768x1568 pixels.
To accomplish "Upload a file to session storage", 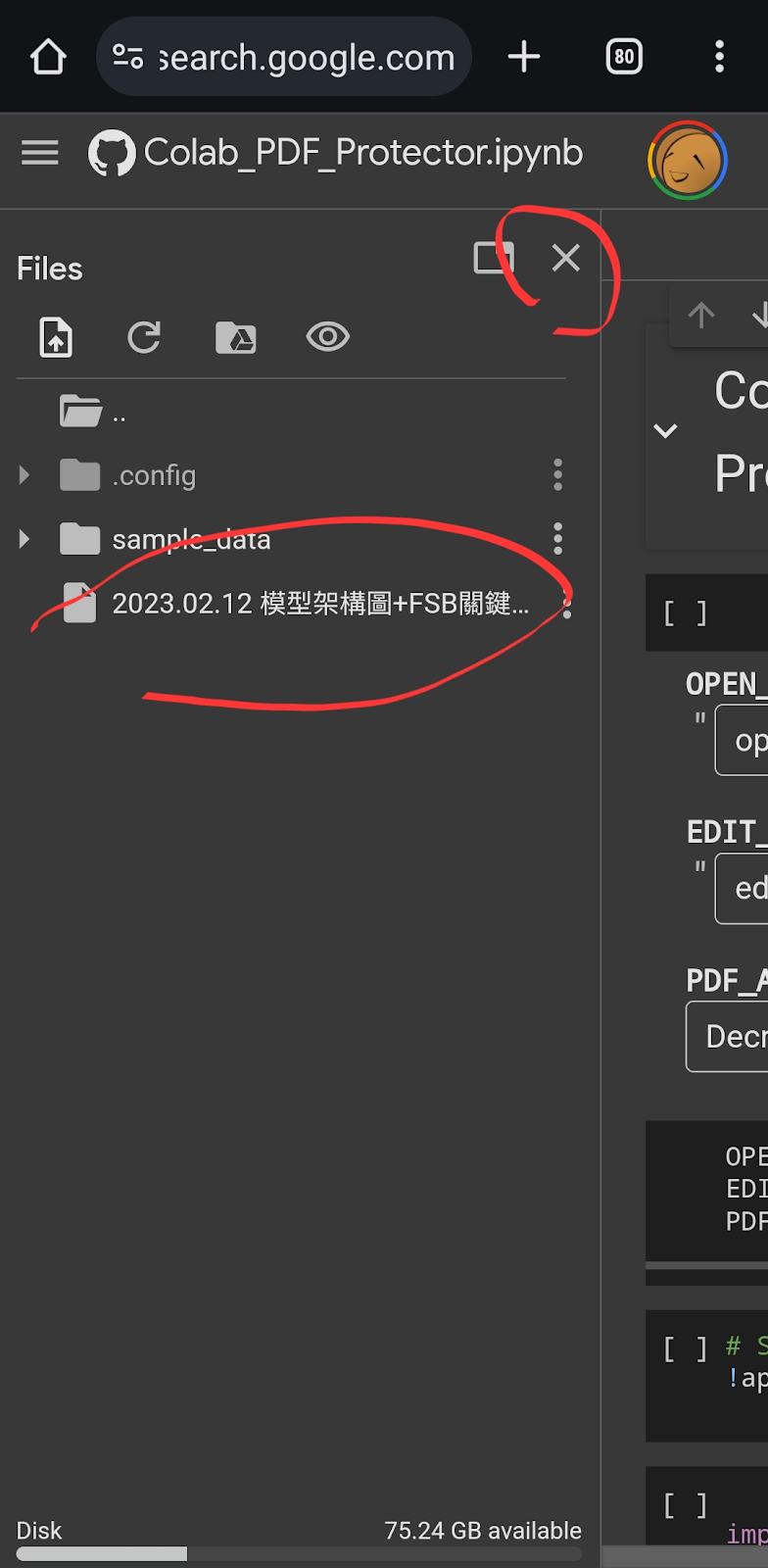I will (x=56, y=337).
